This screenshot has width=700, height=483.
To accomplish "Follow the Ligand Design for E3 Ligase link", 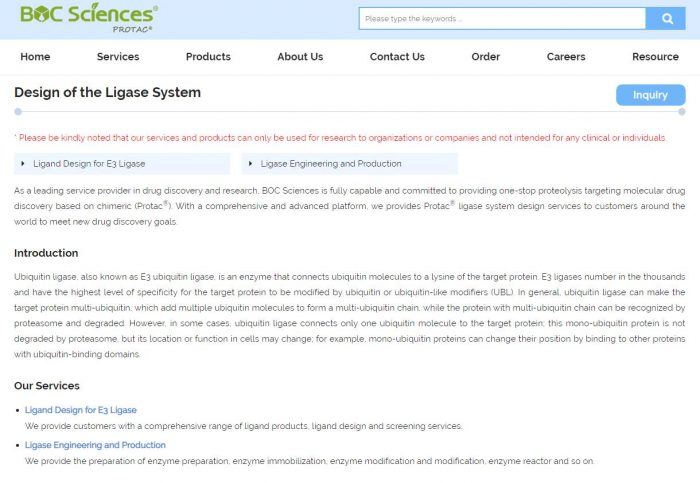I will [x=81, y=410].
